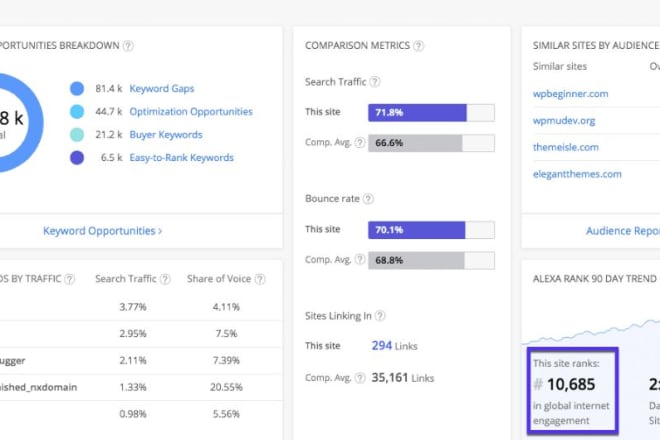Click the Buyer Keywords legend dot
This screenshot has height=440, width=660.
pos(77,135)
